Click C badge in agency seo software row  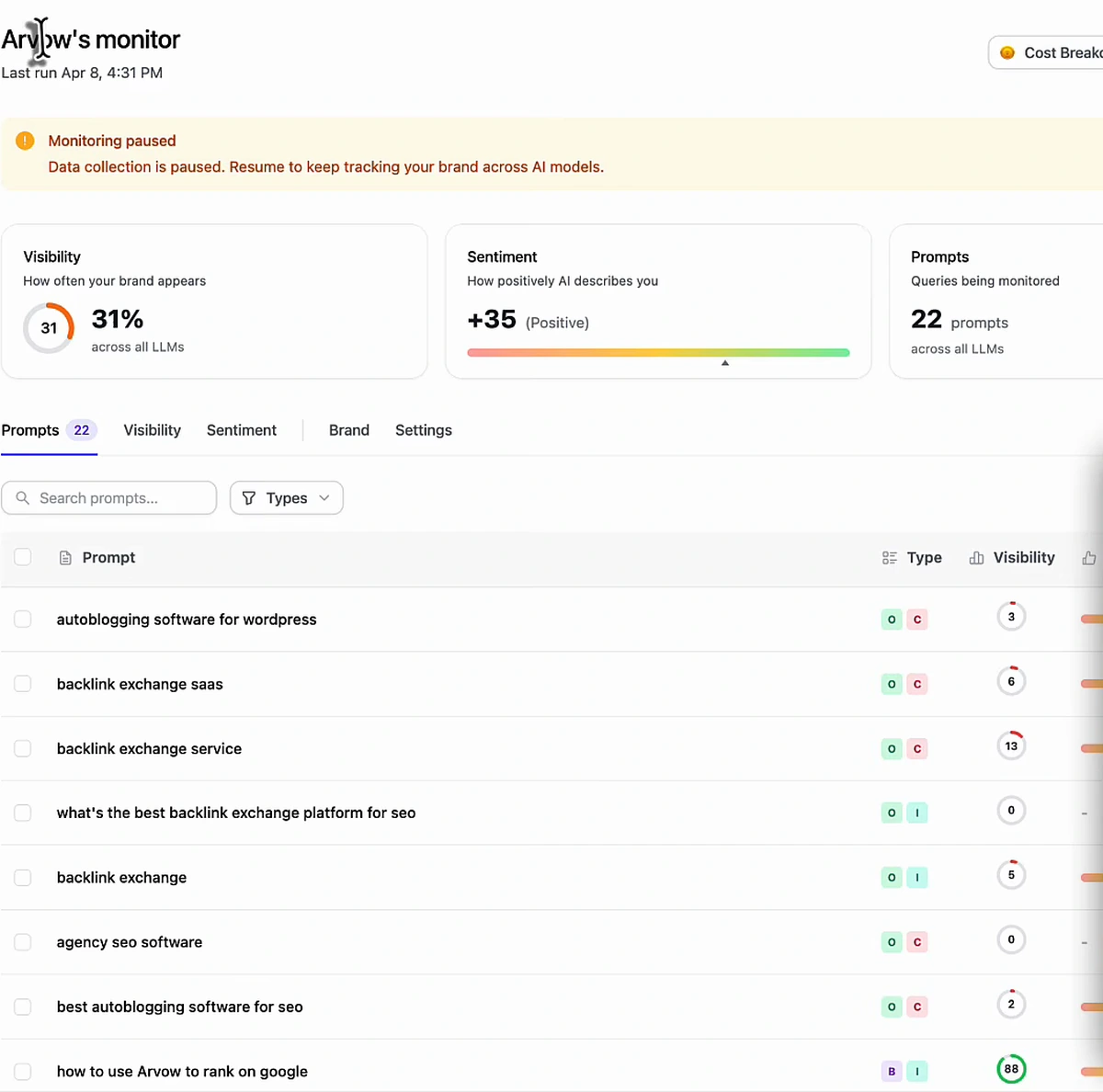pyautogui.click(x=917, y=942)
